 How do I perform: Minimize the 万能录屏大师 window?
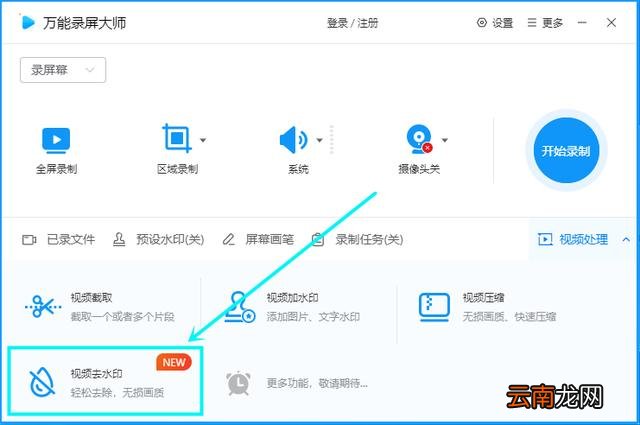click(x=582, y=22)
